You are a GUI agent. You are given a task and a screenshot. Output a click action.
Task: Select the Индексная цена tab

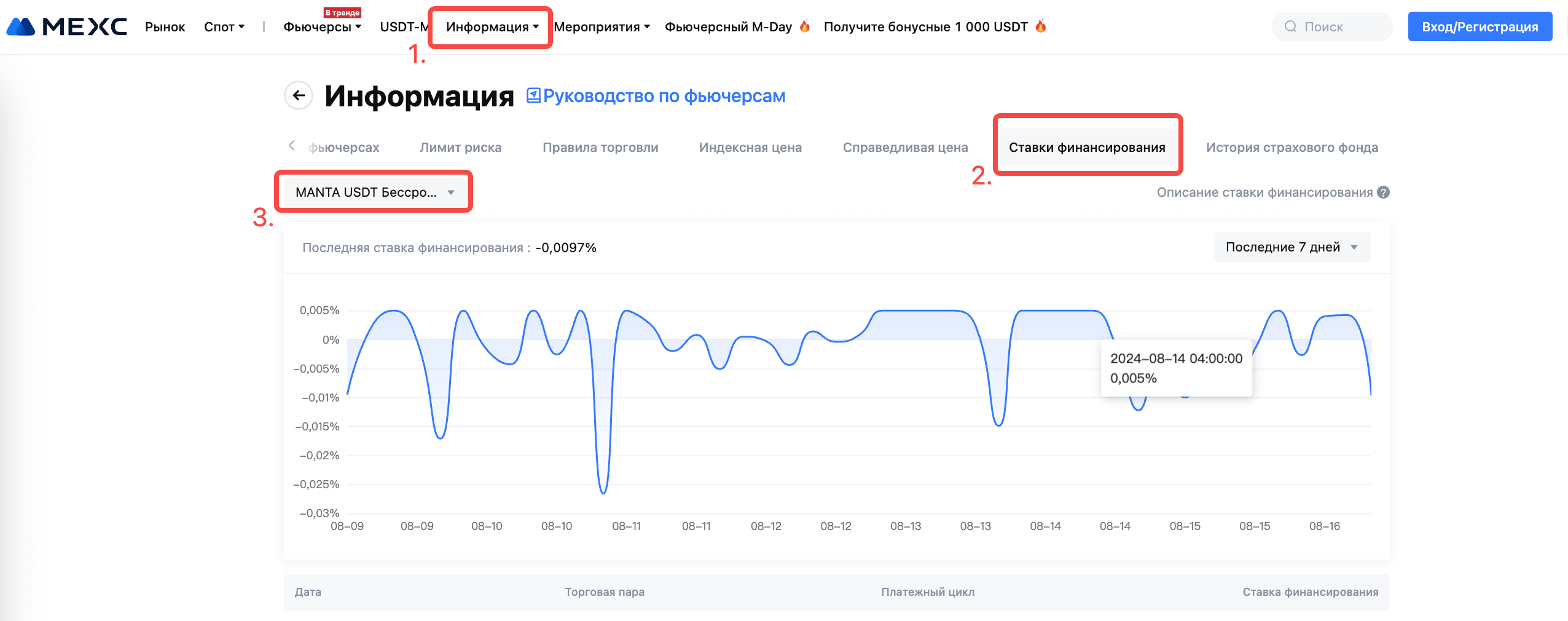tap(750, 148)
